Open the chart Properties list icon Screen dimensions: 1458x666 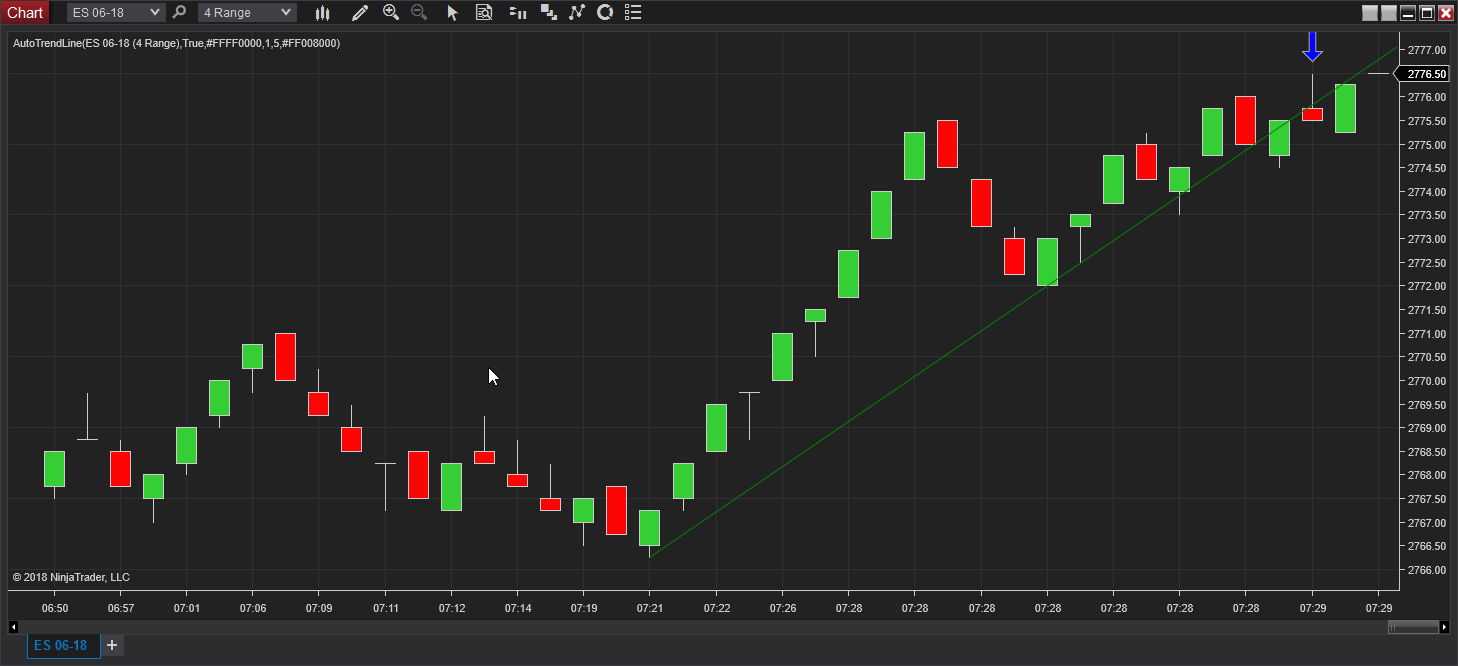632,12
